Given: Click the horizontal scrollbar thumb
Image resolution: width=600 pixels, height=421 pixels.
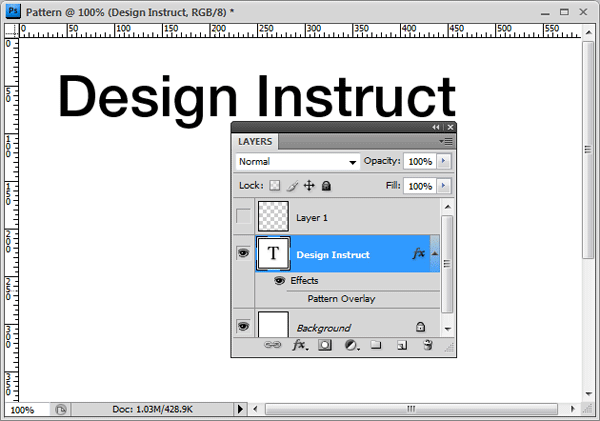Looking at the screenshot, I should (x=411, y=409).
